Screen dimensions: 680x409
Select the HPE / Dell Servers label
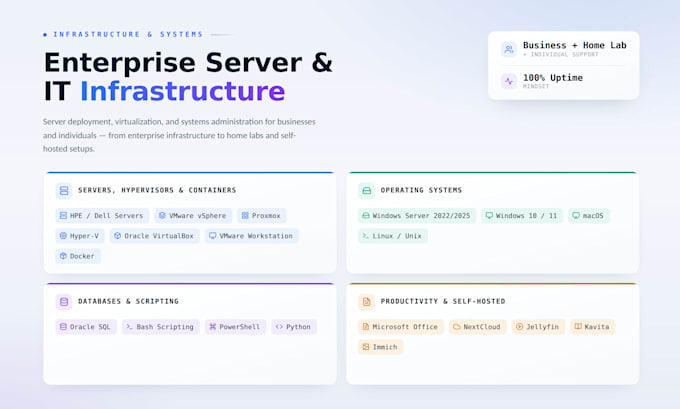click(106, 216)
